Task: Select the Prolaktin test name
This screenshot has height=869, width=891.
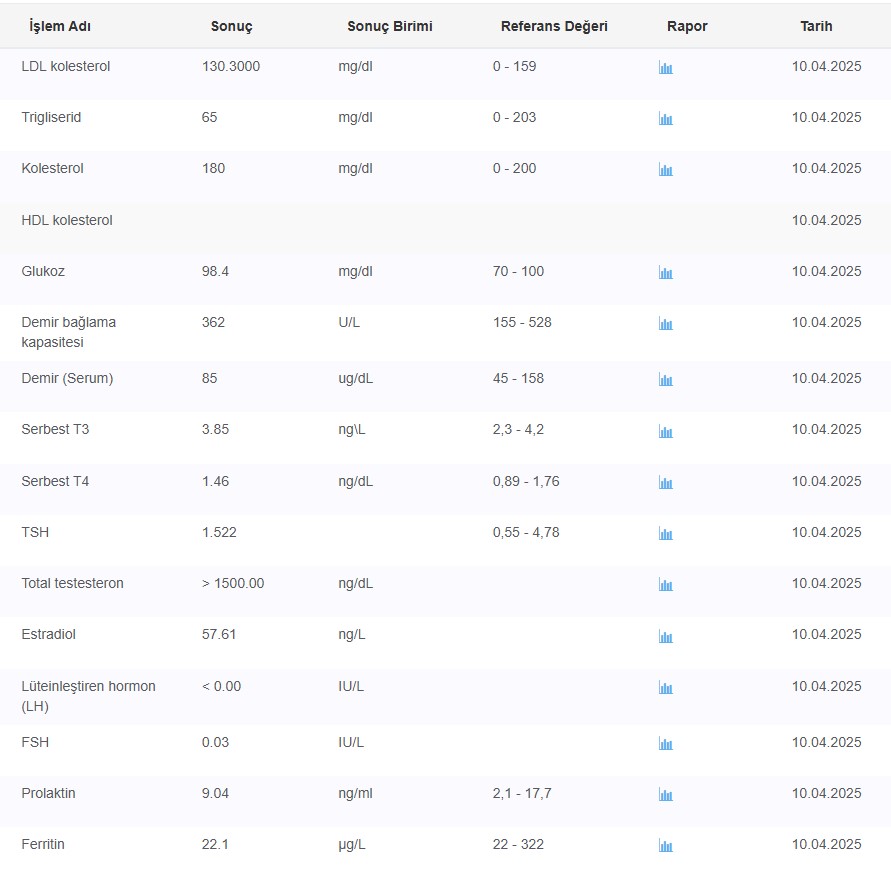Action: tap(48, 793)
